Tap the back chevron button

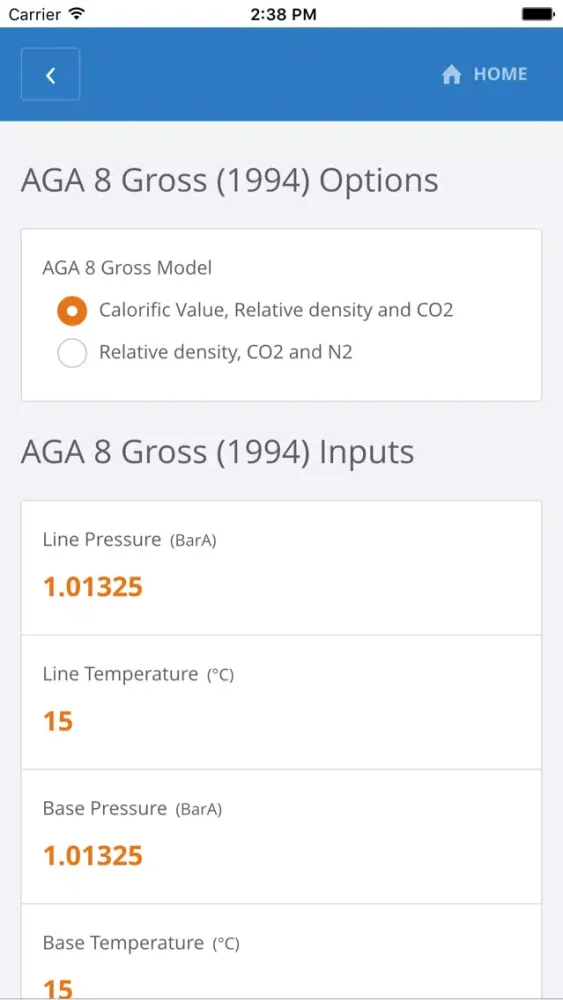click(50, 74)
